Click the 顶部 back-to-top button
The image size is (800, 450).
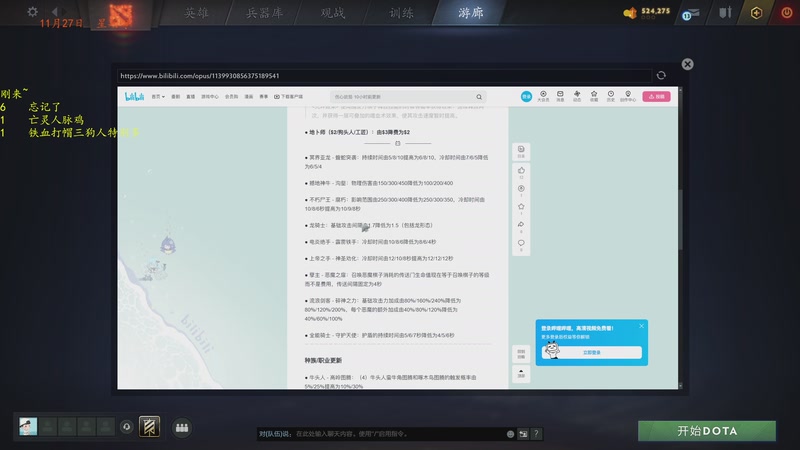pyautogui.click(x=521, y=373)
